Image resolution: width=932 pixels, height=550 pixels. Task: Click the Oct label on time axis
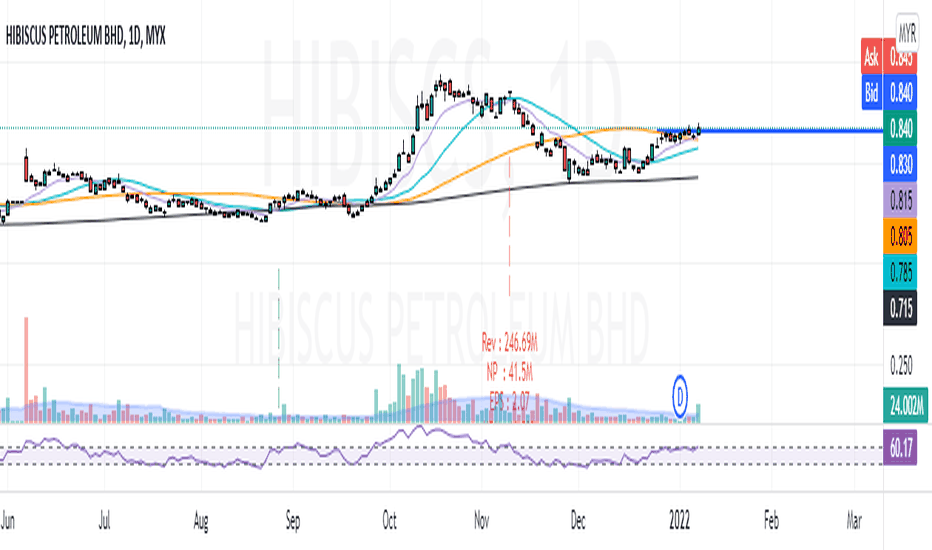(x=389, y=521)
